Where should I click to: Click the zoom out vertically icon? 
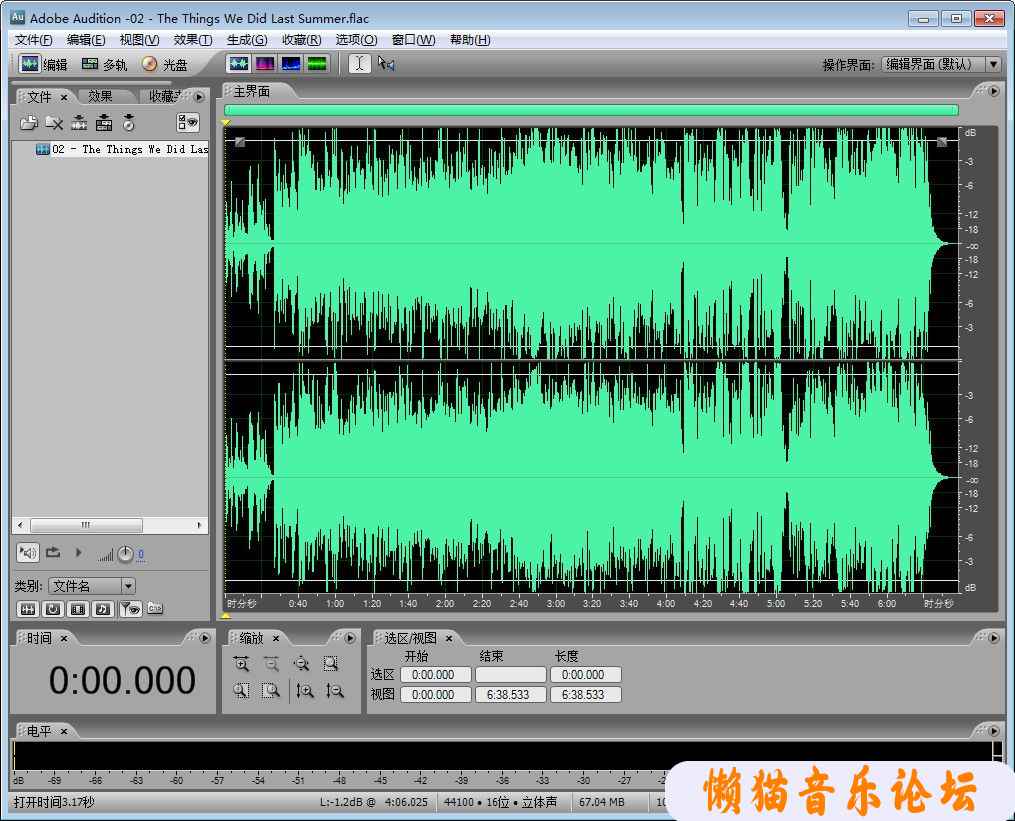pos(334,691)
